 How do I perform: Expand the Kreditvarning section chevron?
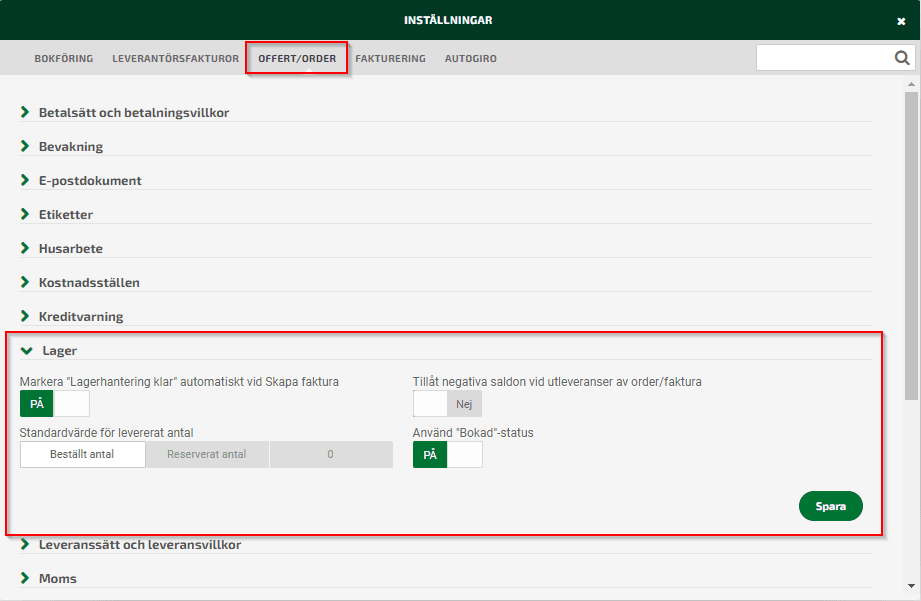coord(25,316)
